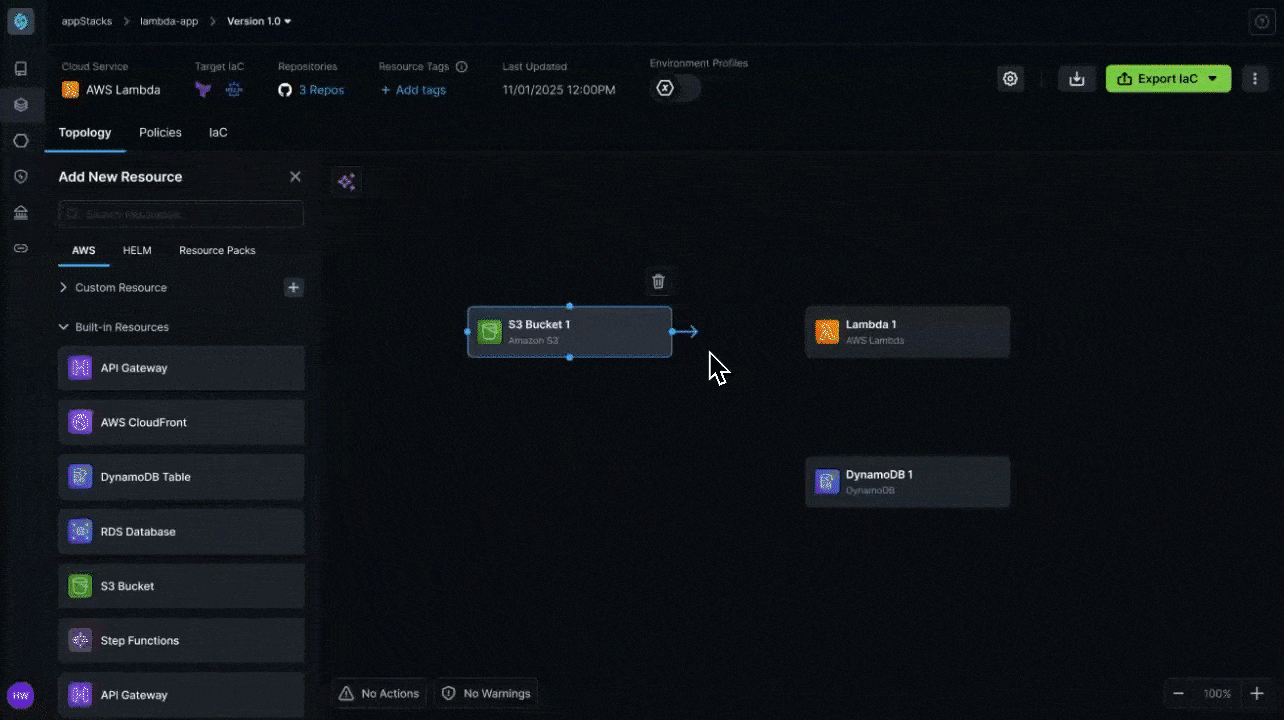Click the Helm Target IaC icon
This screenshot has width=1284, height=720.
234,90
